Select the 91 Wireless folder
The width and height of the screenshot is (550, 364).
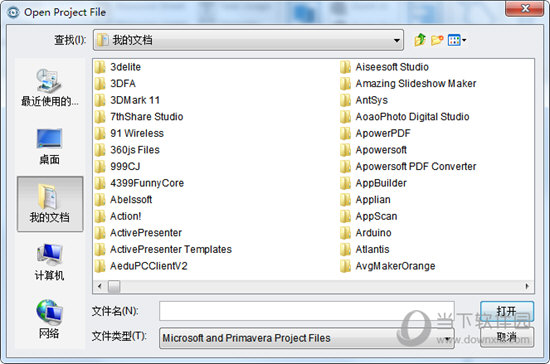click(129, 133)
